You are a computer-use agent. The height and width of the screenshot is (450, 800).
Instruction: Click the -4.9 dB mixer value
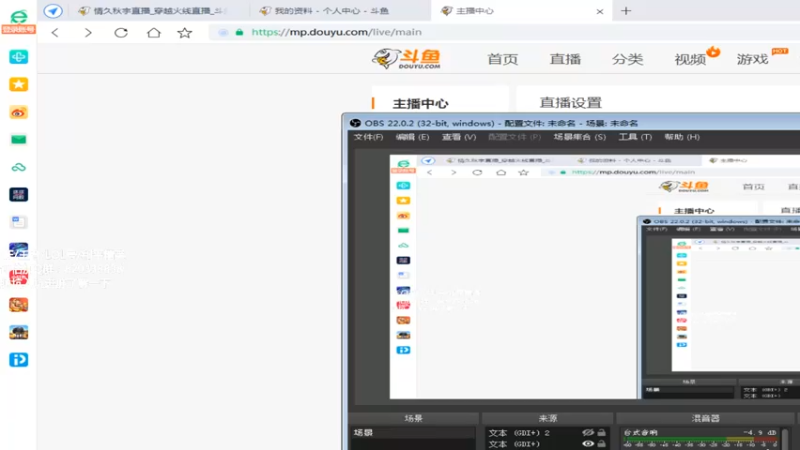point(760,433)
